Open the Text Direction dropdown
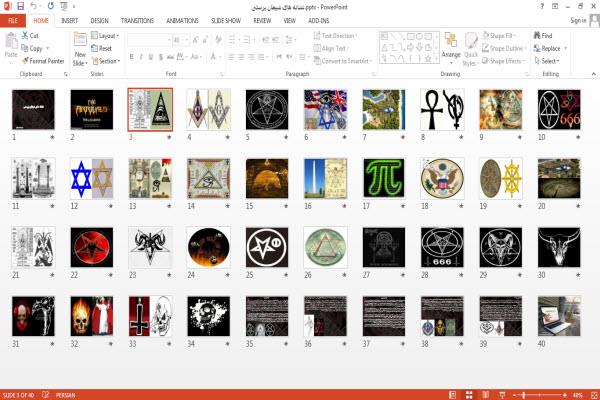Image resolution: width=600 pixels, height=400 pixels. pyautogui.click(x=336, y=36)
